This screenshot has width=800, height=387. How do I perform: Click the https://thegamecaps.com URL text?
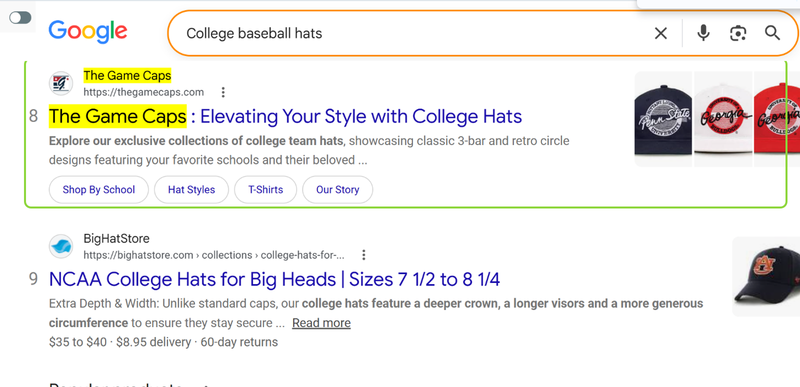(143, 92)
